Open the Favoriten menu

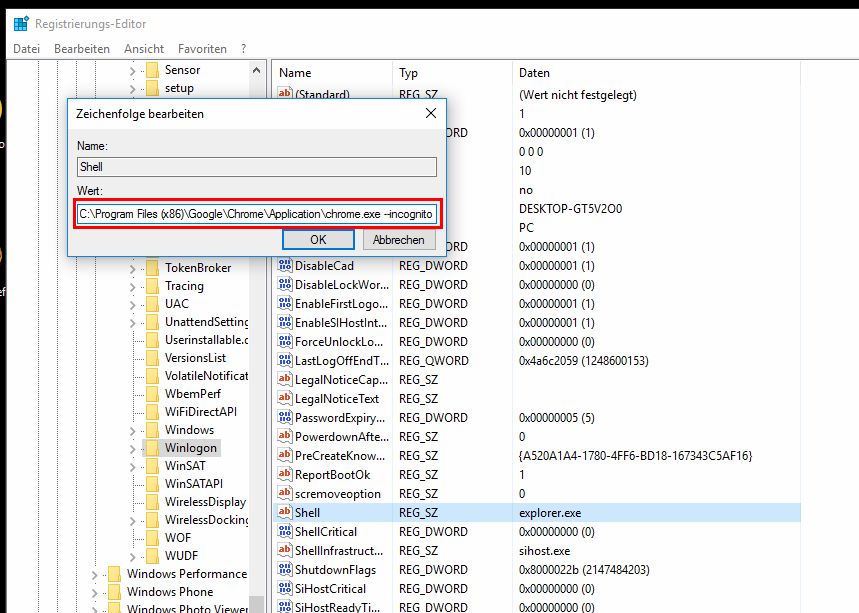[202, 49]
